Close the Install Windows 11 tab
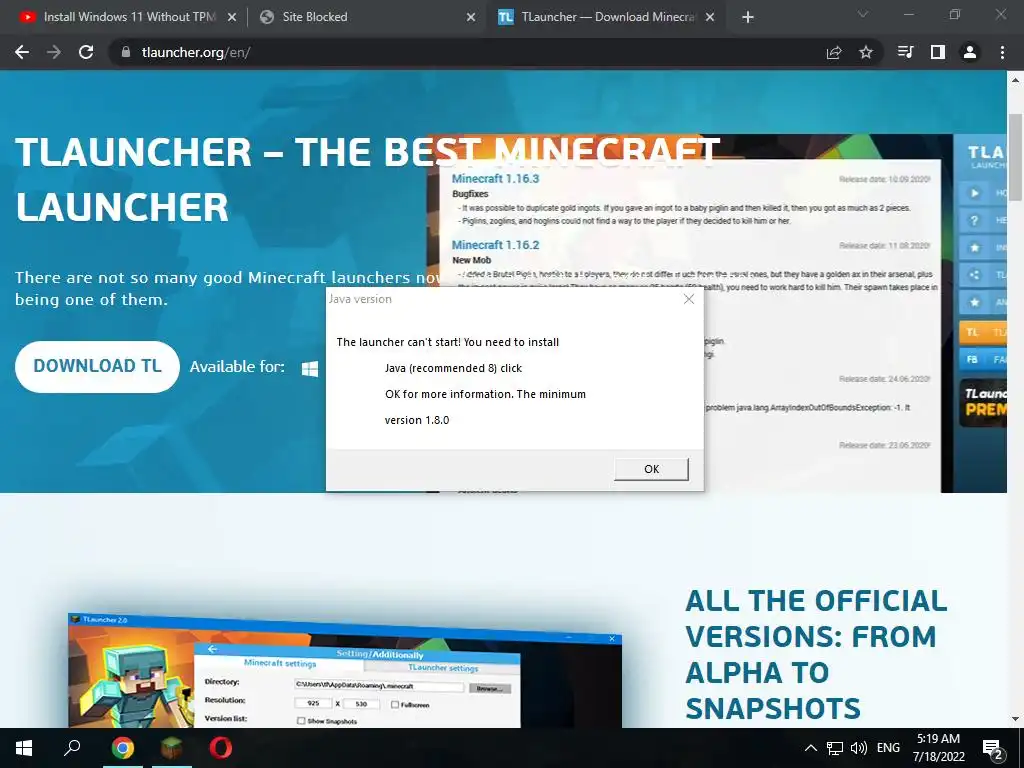 pos(232,18)
